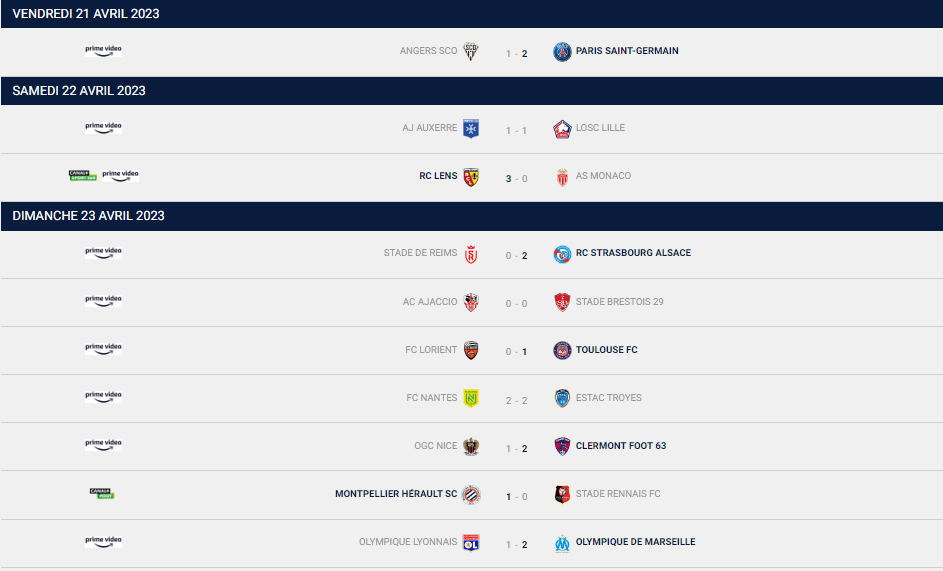Click the Dimanche 23 Avril 2023 header

click(472, 216)
